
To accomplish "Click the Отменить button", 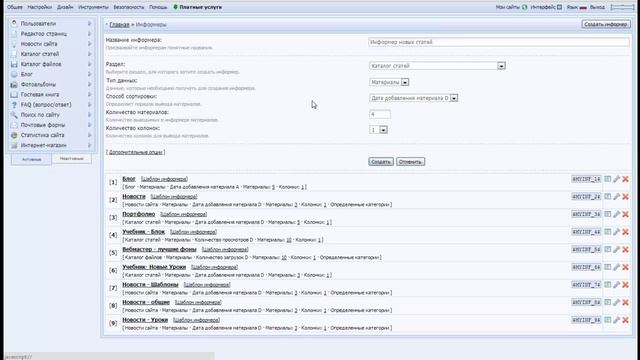I will [x=410, y=162].
